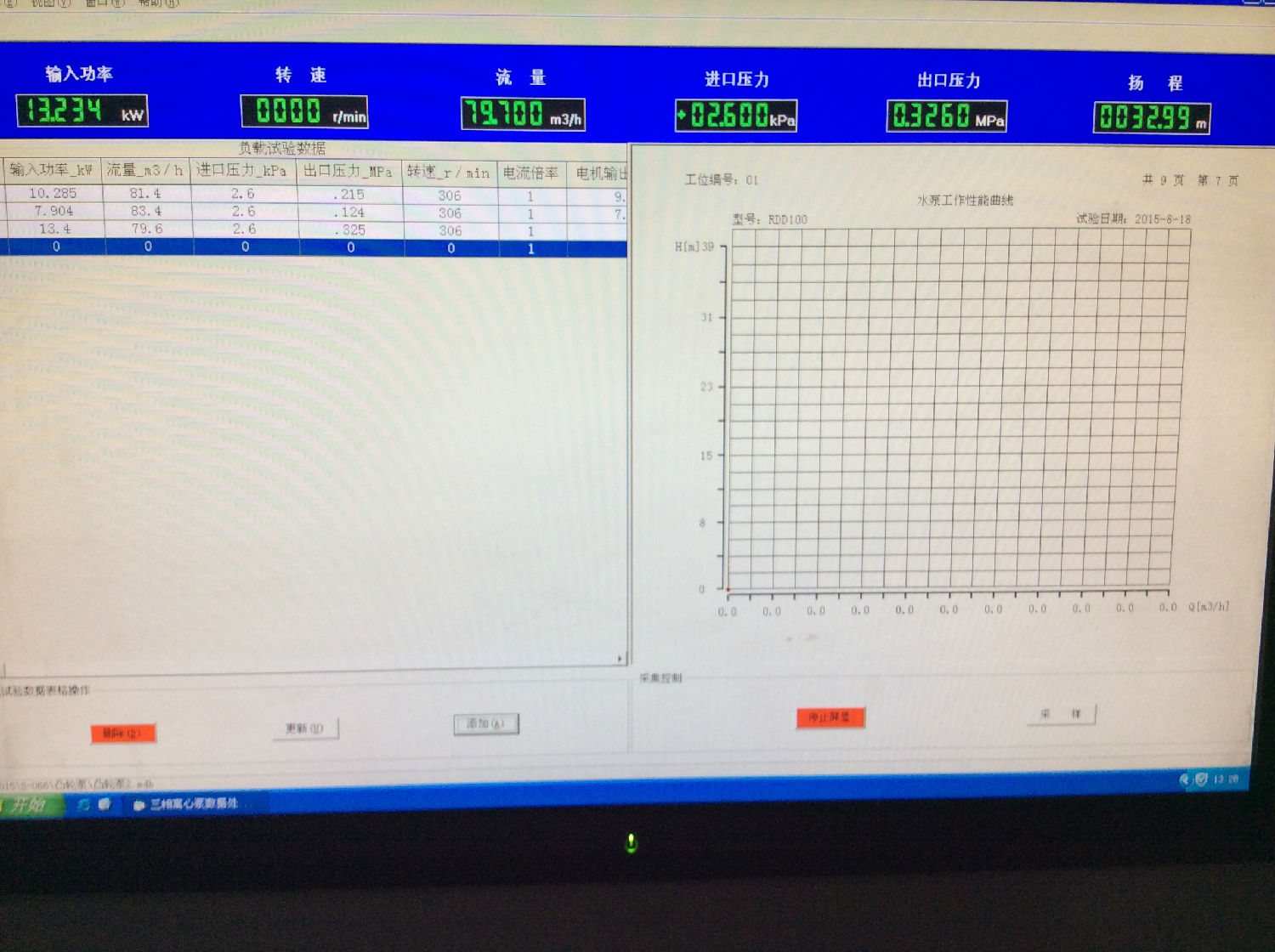Click the 添加 add button
Image resolution: width=1275 pixels, height=952 pixels.
pos(485,724)
